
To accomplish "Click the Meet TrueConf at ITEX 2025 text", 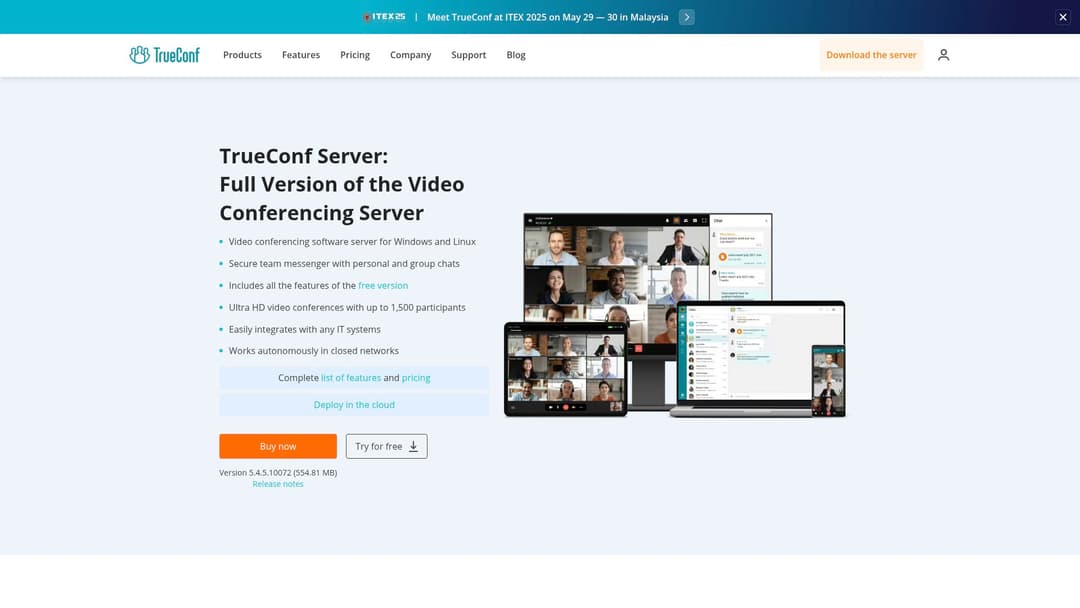I will [548, 17].
